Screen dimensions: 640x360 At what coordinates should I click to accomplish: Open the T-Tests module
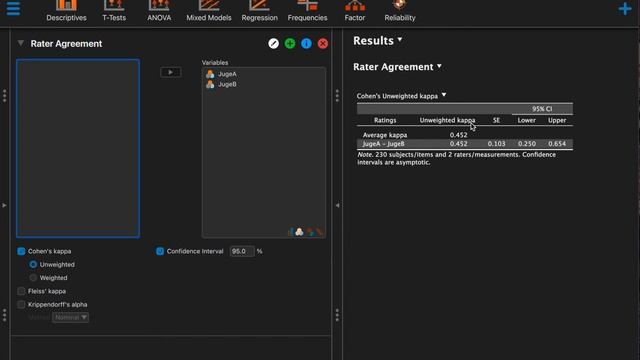click(114, 11)
